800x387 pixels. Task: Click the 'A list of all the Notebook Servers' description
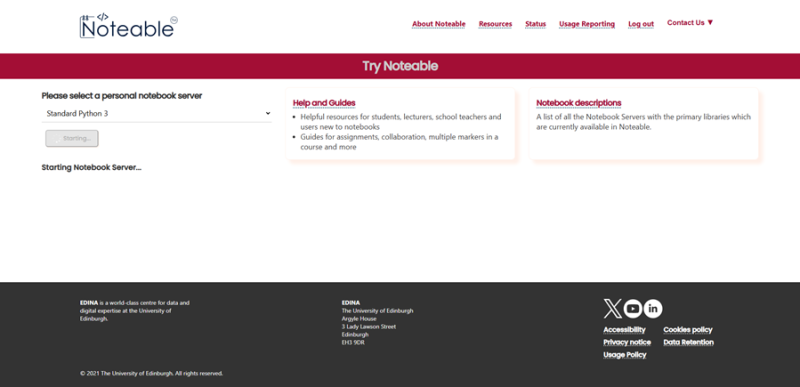[x=643, y=122]
